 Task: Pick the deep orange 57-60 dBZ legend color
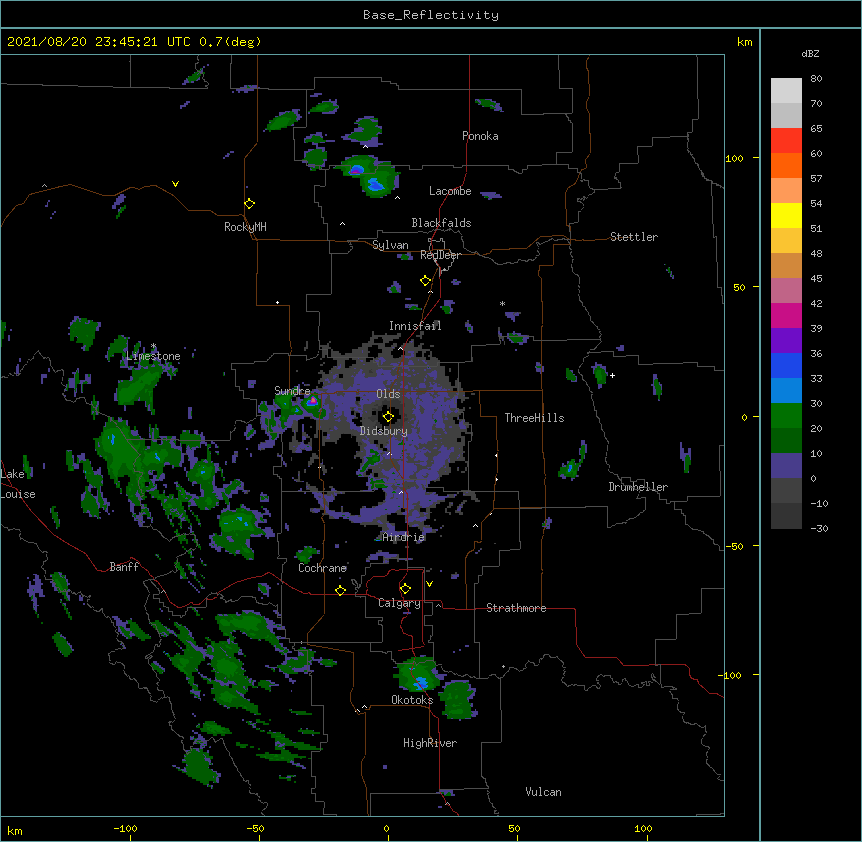tap(786, 165)
